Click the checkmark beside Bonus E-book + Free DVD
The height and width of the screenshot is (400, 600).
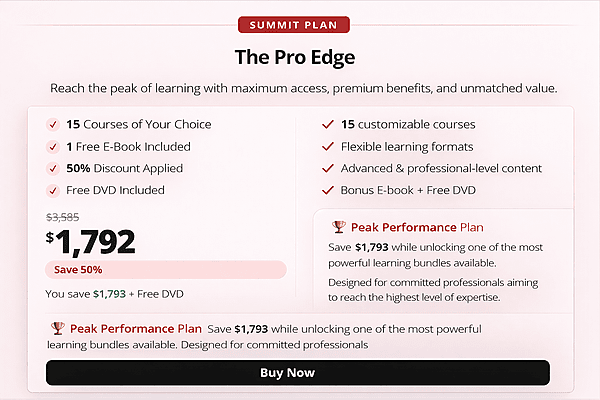point(328,190)
